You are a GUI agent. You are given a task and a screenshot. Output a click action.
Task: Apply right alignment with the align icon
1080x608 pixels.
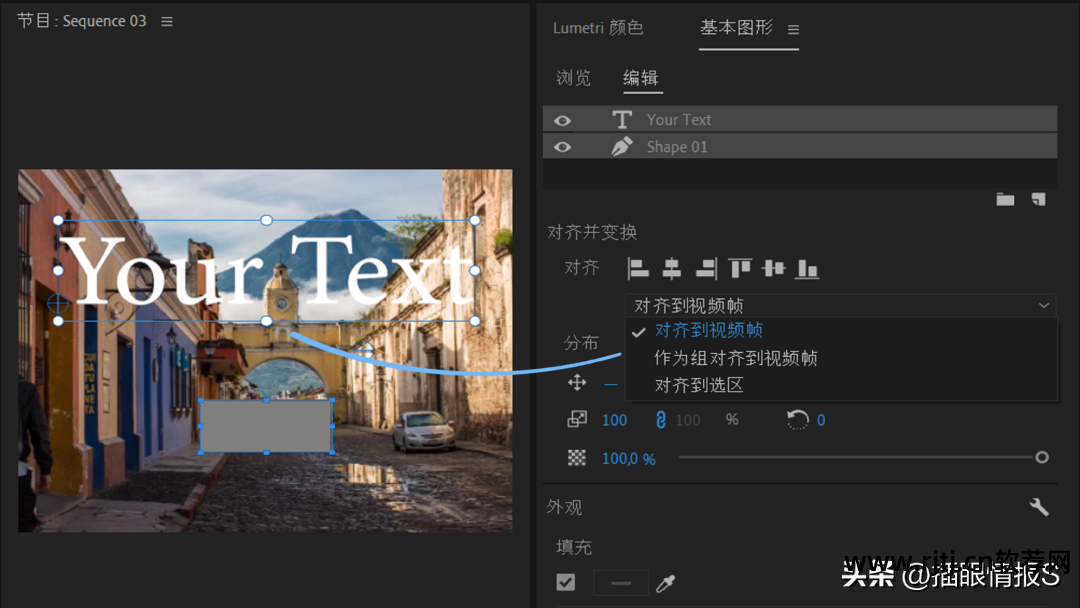coord(706,268)
